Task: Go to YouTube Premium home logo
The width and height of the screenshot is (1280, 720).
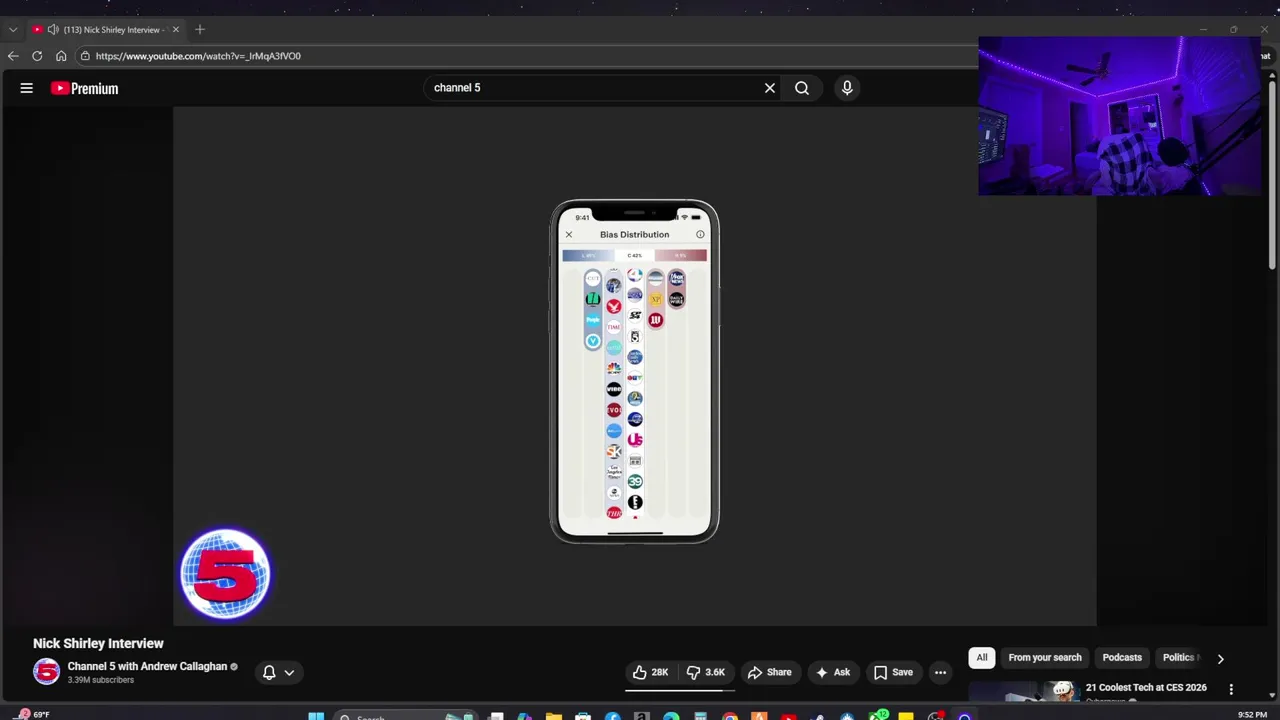Action: [85, 88]
